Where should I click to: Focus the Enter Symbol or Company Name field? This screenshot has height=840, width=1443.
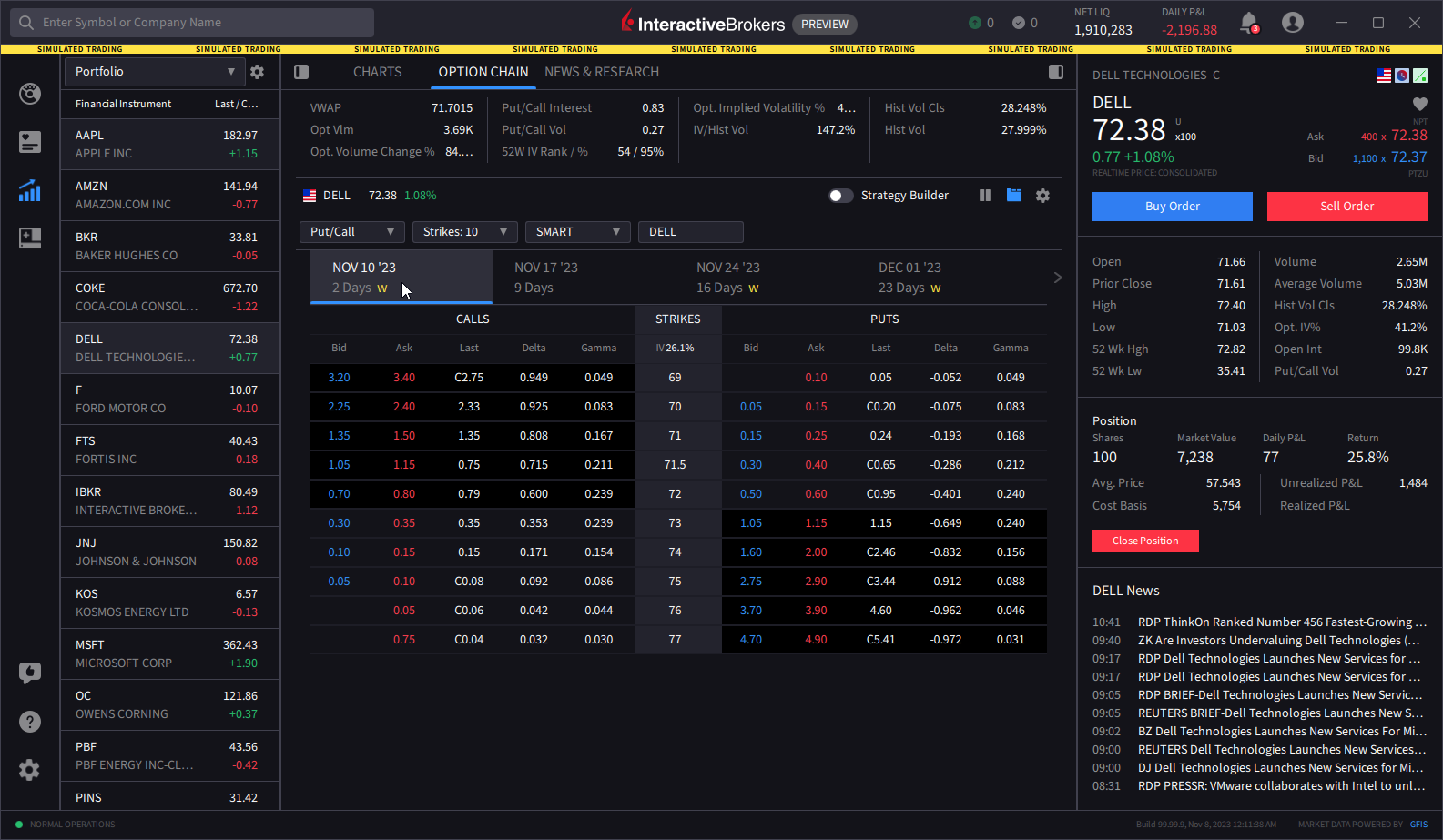pos(191,23)
